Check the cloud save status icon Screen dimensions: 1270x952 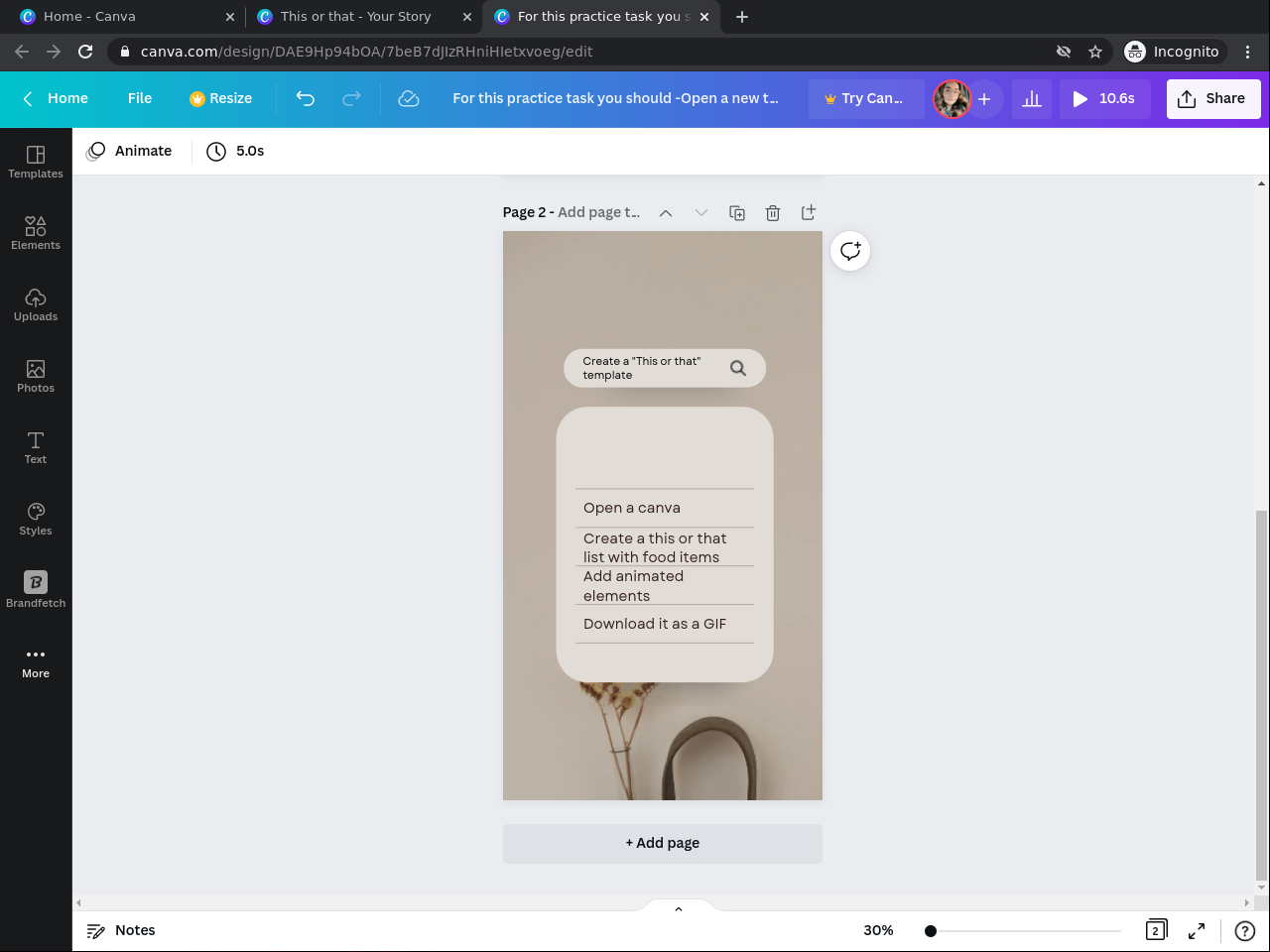point(409,98)
